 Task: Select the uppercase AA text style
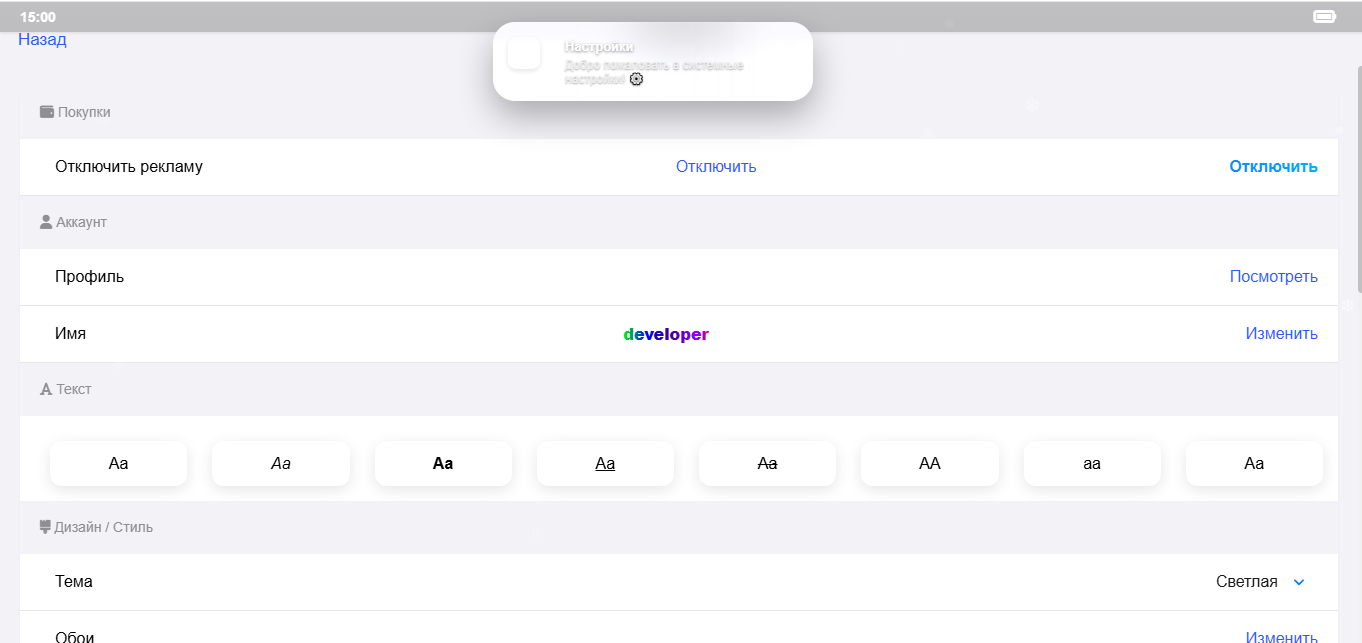click(x=930, y=463)
